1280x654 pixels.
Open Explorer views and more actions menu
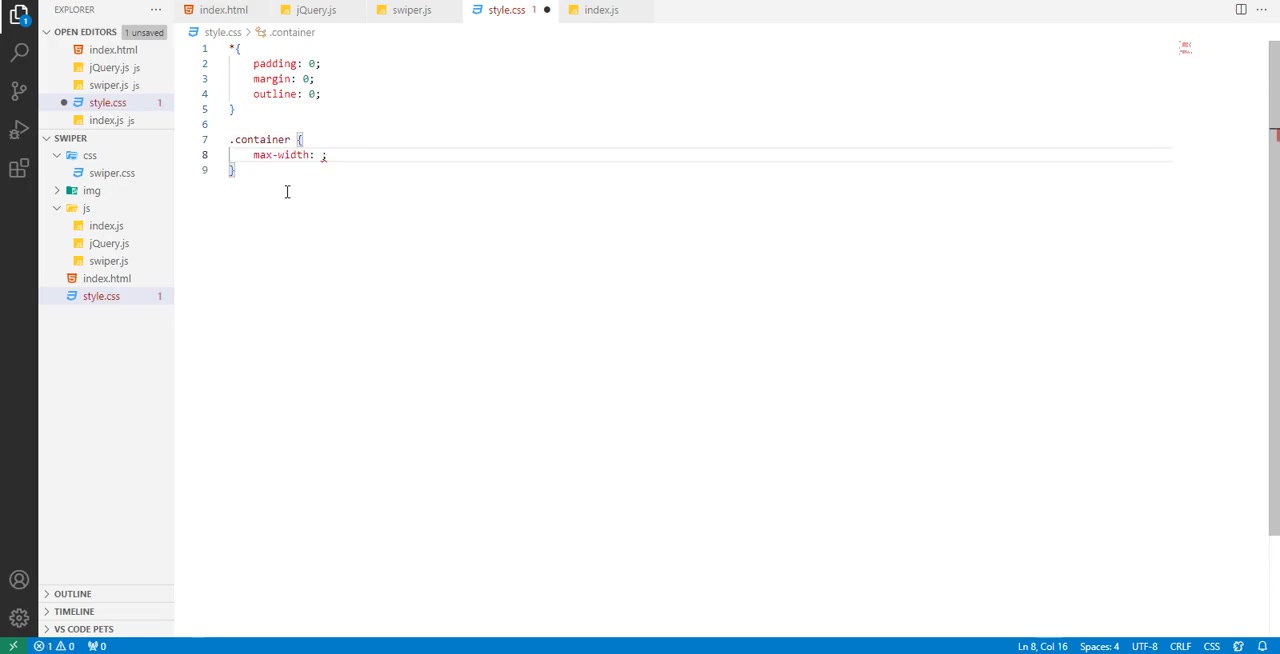point(156,10)
